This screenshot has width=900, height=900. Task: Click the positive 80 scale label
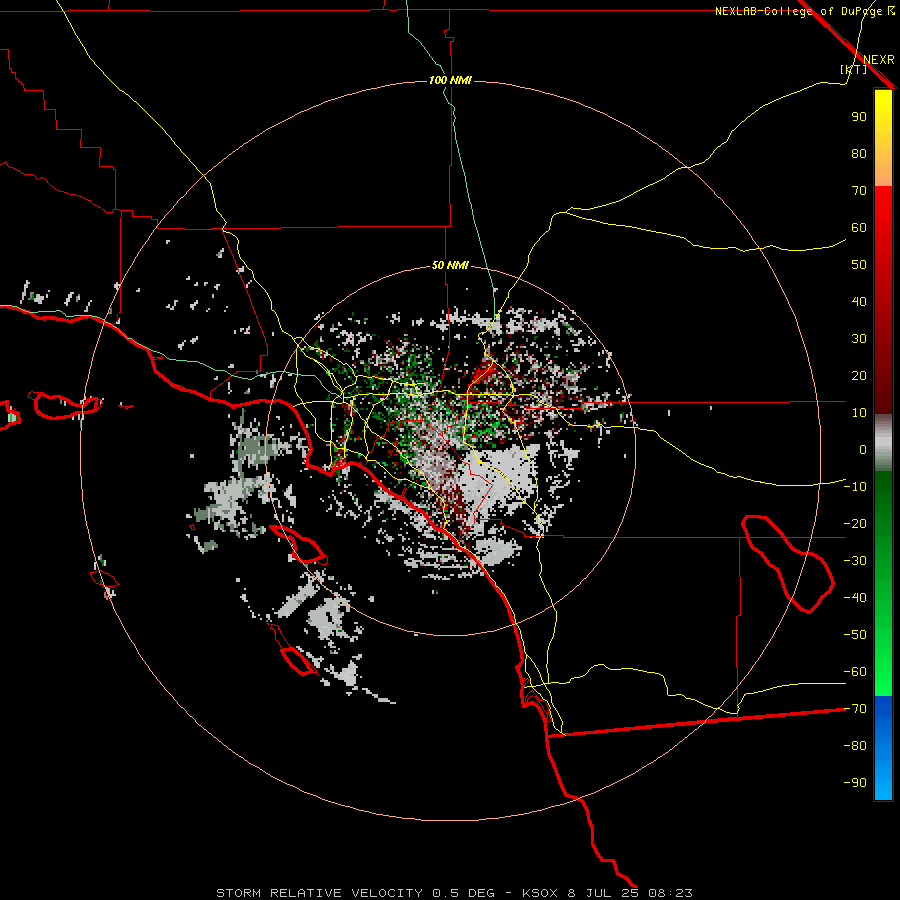click(x=859, y=154)
